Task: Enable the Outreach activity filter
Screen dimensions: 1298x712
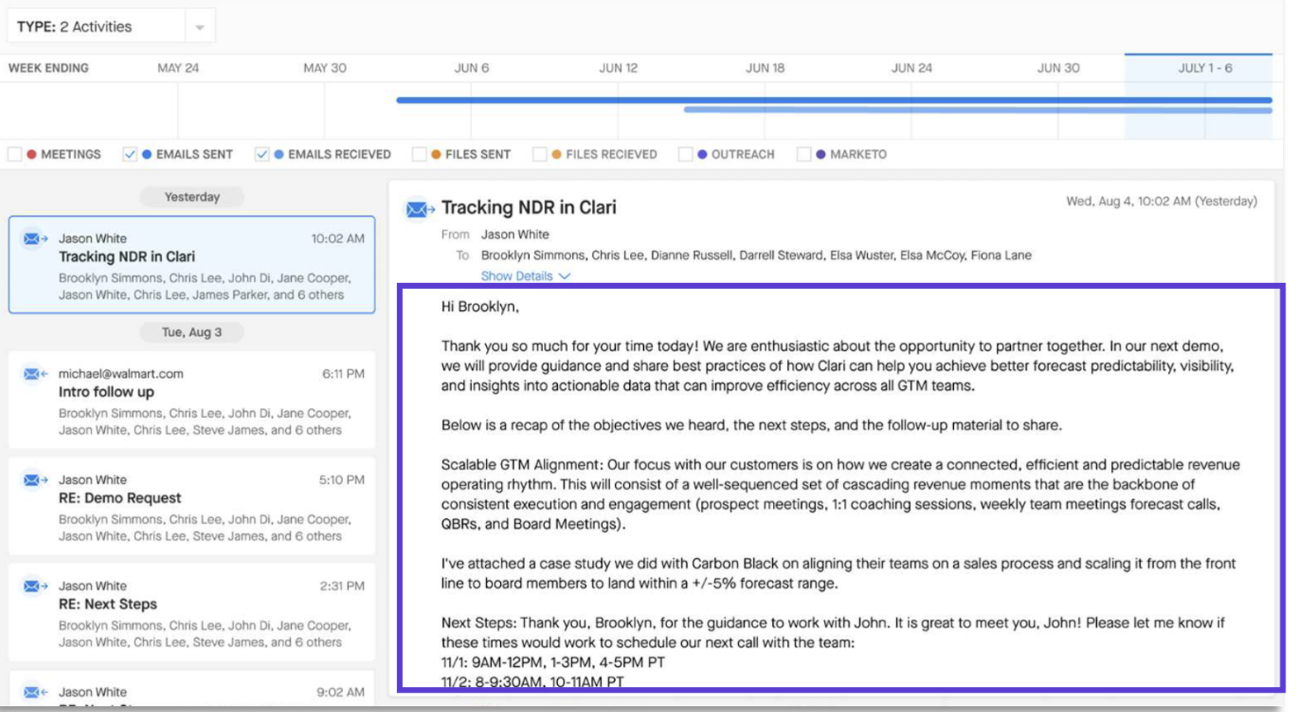Action: (x=685, y=155)
